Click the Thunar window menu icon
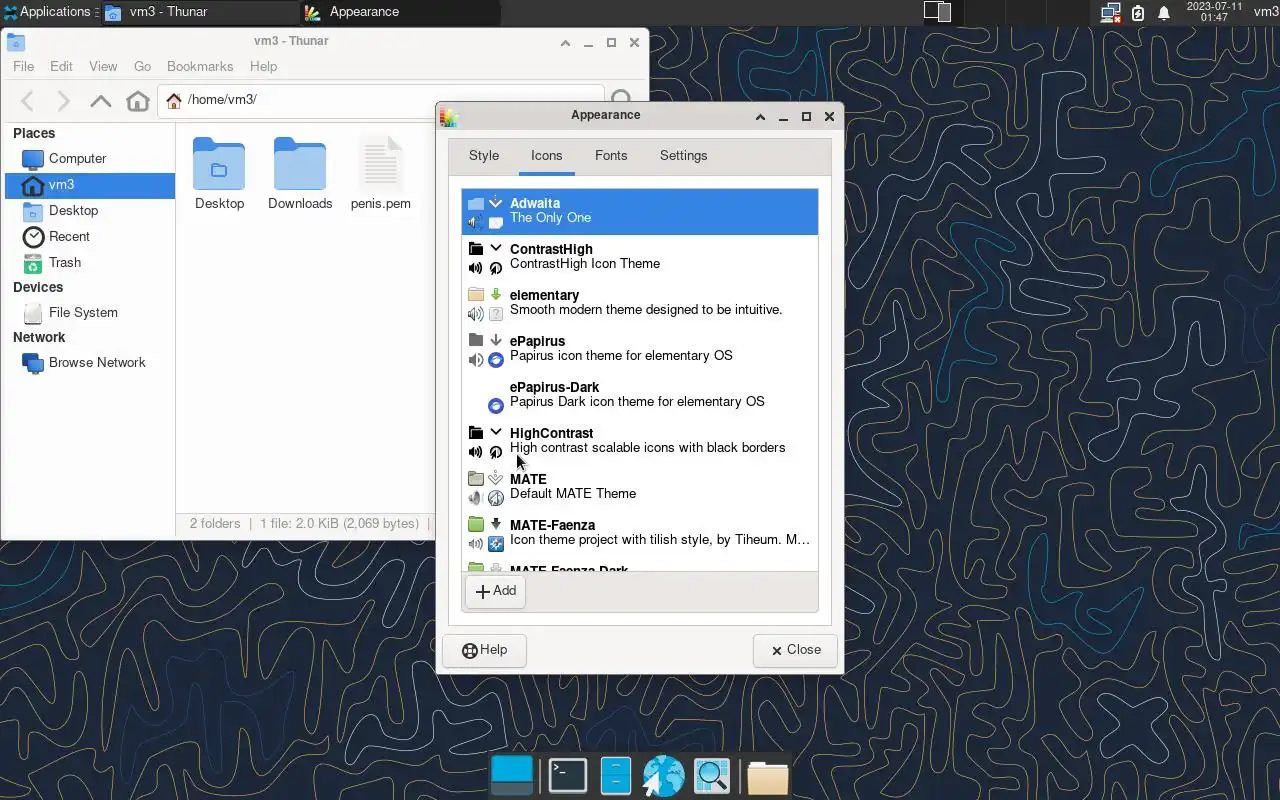Viewport: 1280px width, 800px height. tap(15, 42)
